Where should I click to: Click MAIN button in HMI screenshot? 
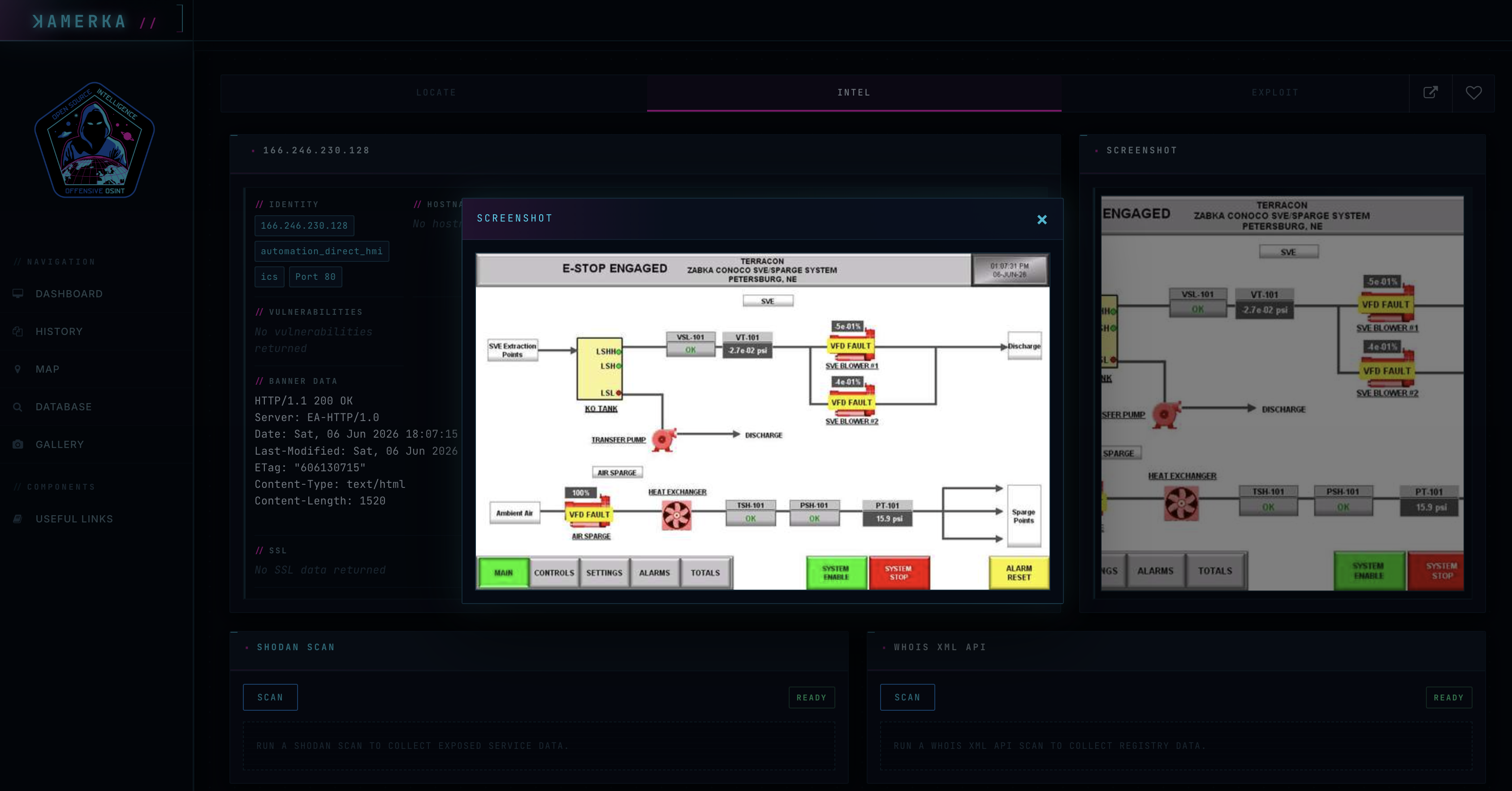pyautogui.click(x=503, y=573)
